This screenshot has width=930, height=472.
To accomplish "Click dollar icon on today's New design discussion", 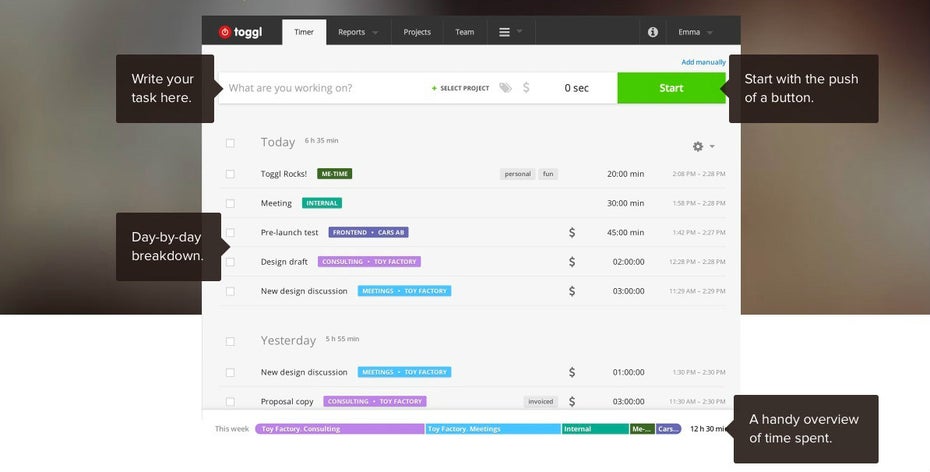I will (572, 291).
